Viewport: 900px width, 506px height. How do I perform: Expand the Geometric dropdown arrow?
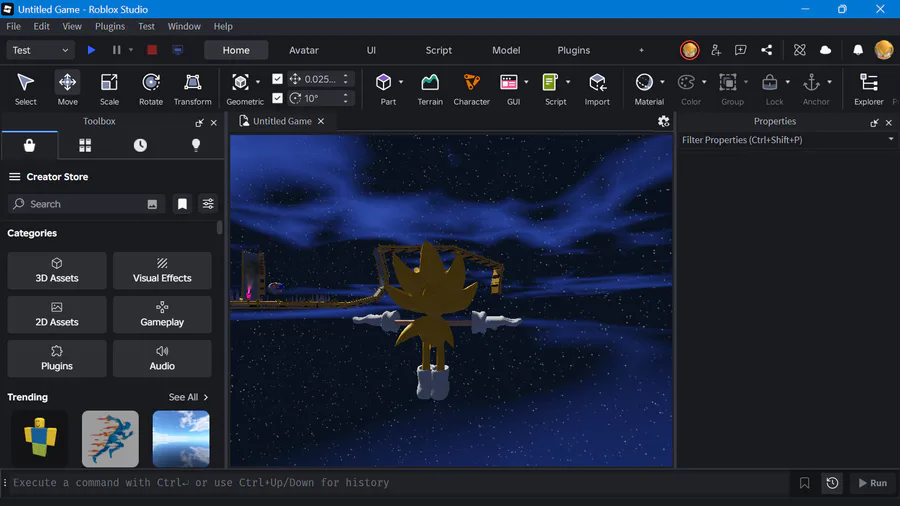click(258, 82)
